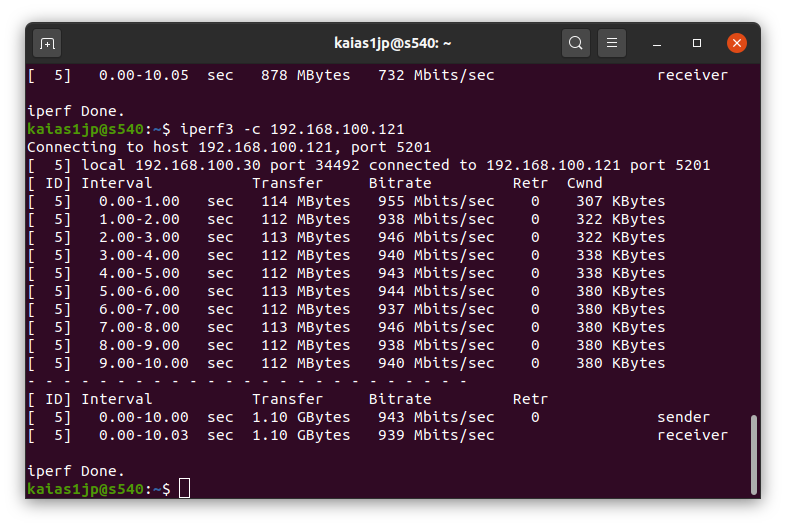Click port 34492 in connection line

[x=315, y=165]
